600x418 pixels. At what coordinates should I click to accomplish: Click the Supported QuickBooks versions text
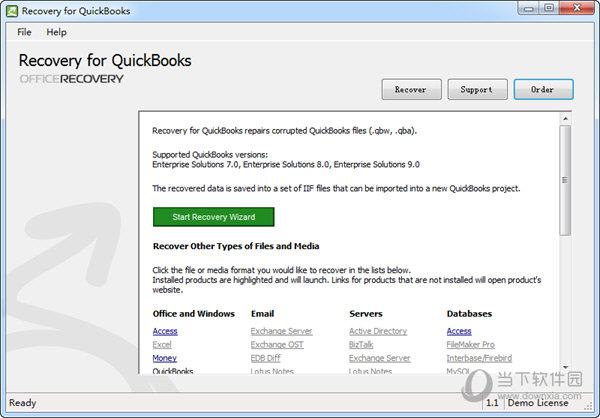coord(210,155)
